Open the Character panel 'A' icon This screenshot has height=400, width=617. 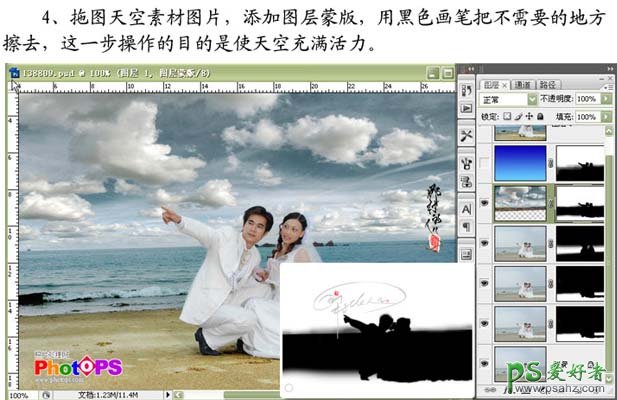coord(467,208)
